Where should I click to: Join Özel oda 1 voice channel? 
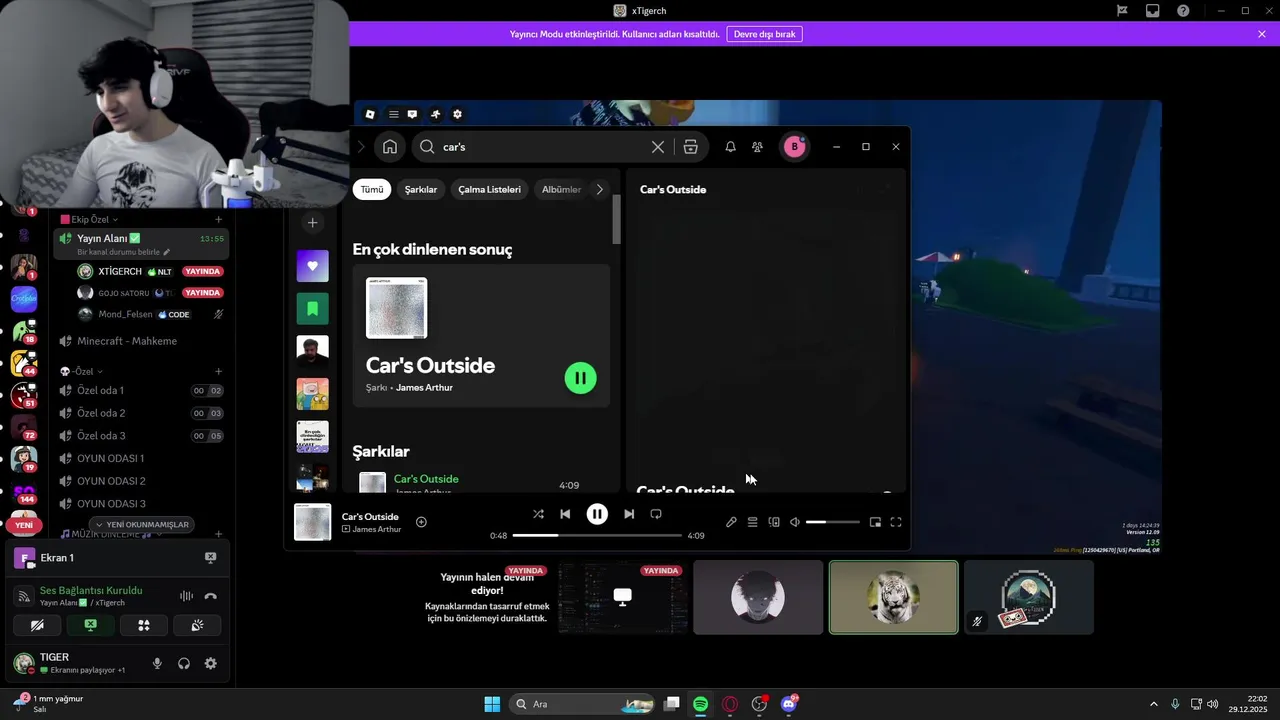coord(141,390)
